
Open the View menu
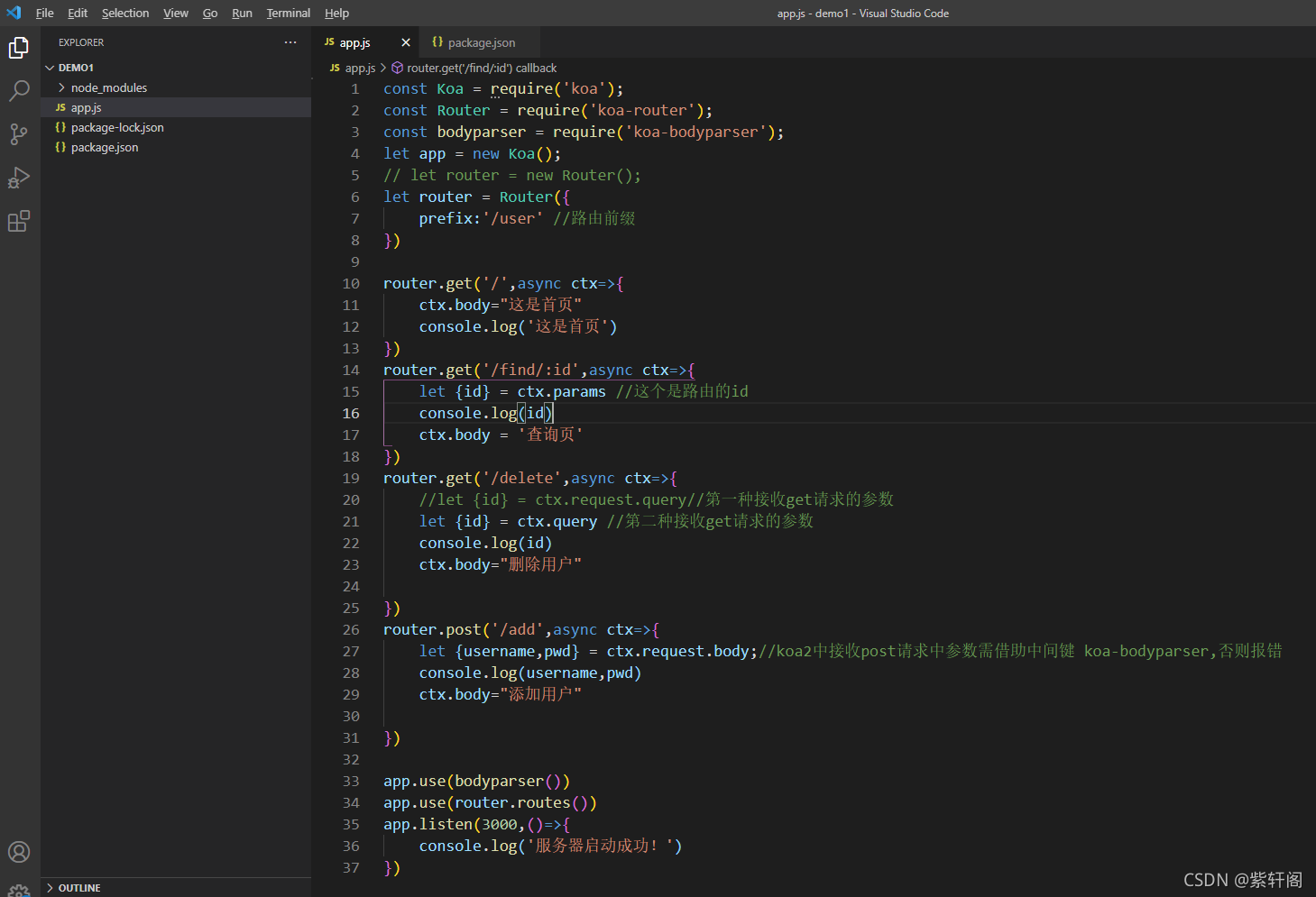pos(176,13)
